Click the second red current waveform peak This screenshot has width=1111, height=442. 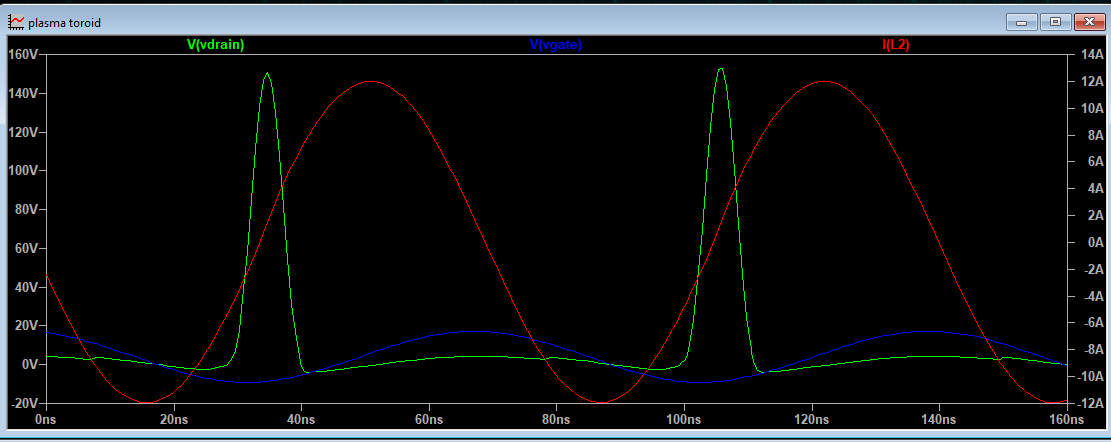[823, 81]
